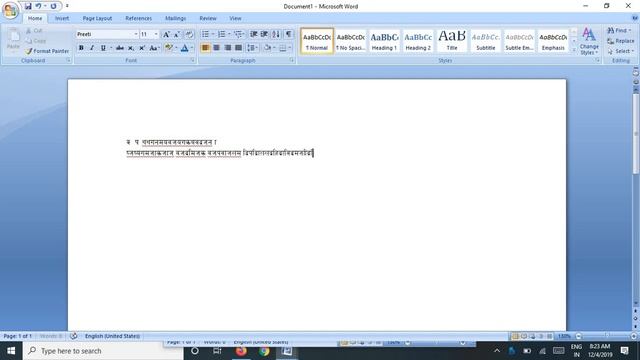Apply the text highlight color
Image resolution: width=640 pixels, height=360 pixels.
[x=168, y=48]
